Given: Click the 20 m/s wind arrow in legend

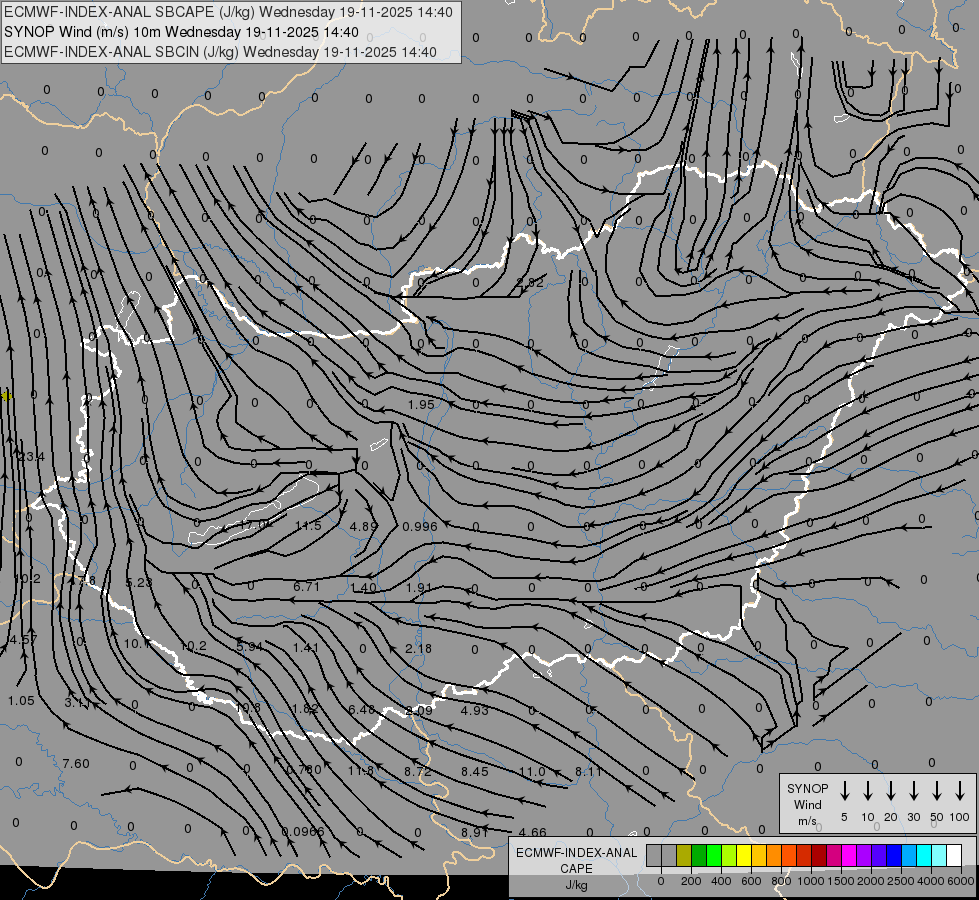Looking at the screenshot, I should pos(890,791).
